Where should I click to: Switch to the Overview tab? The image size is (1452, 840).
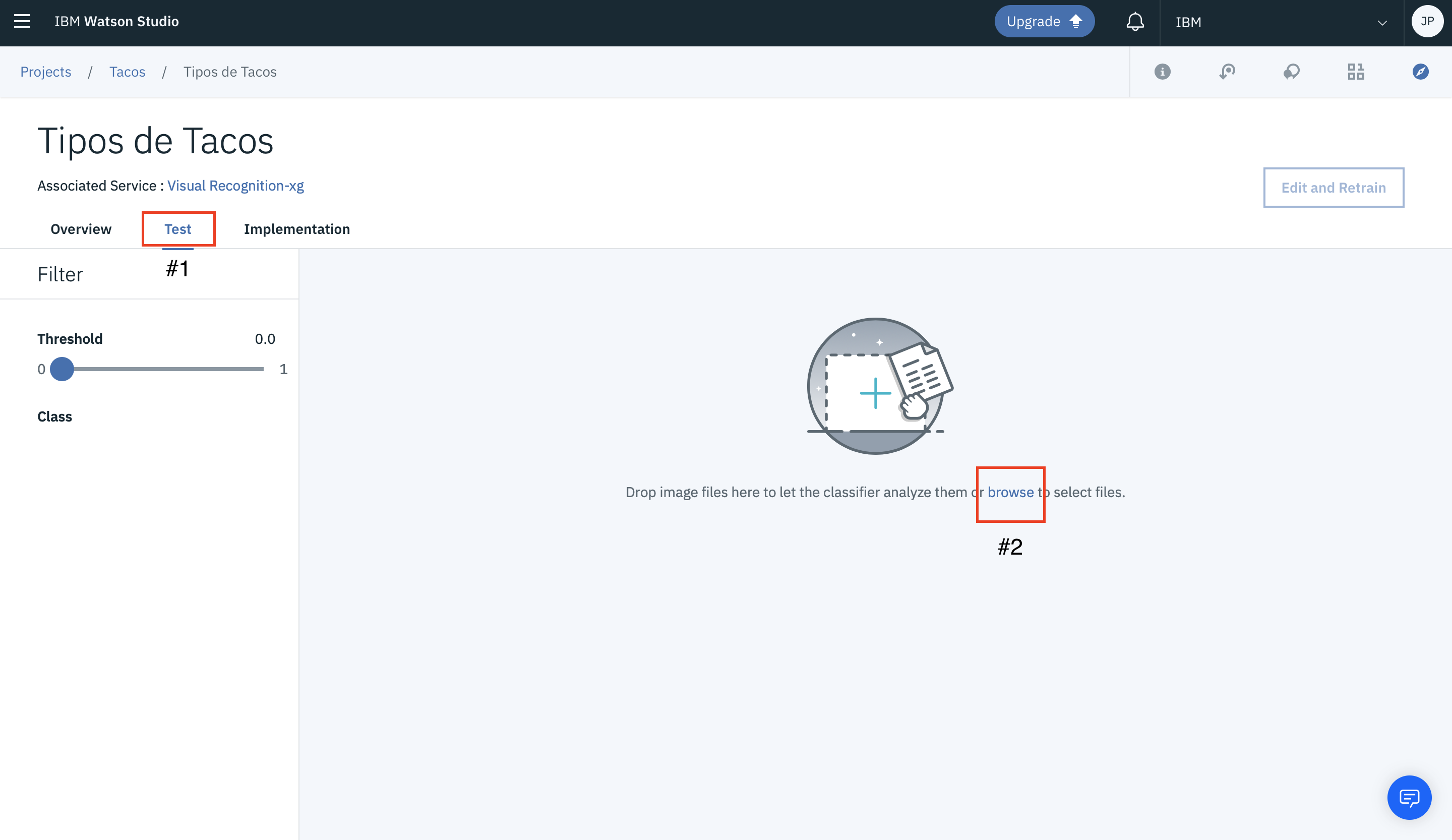pos(81,229)
